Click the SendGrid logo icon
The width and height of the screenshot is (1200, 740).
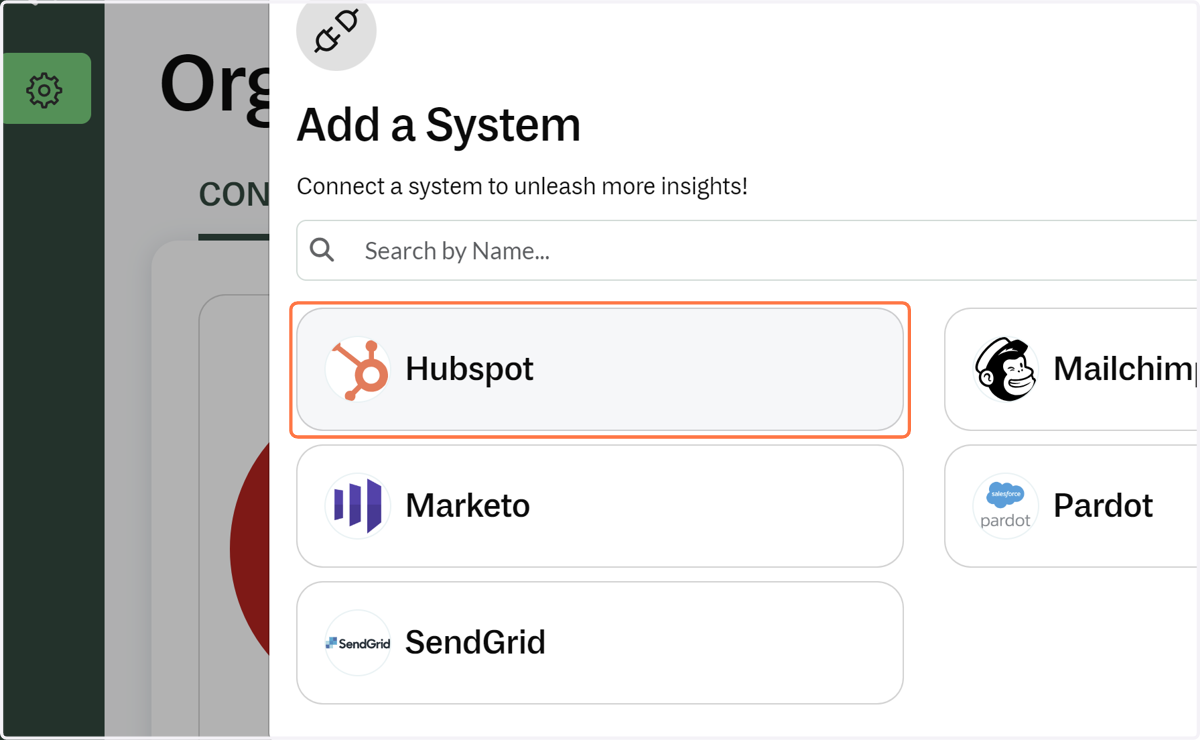pyautogui.click(x=358, y=643)
